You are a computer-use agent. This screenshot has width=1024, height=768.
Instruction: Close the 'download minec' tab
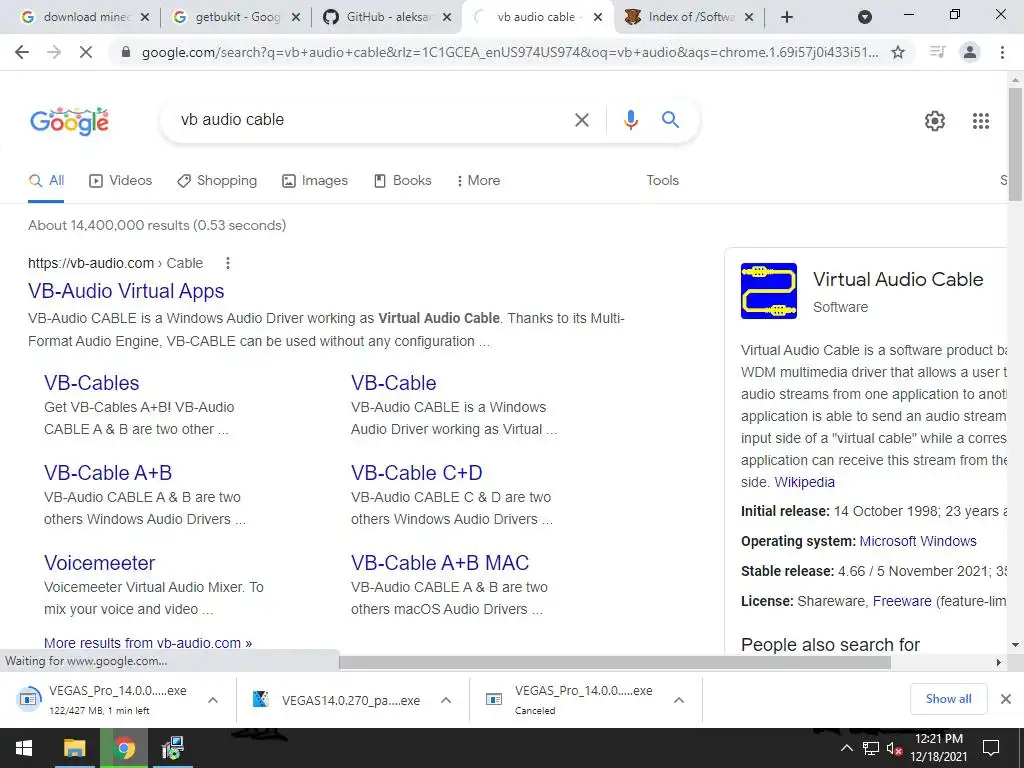coord(145,18)
